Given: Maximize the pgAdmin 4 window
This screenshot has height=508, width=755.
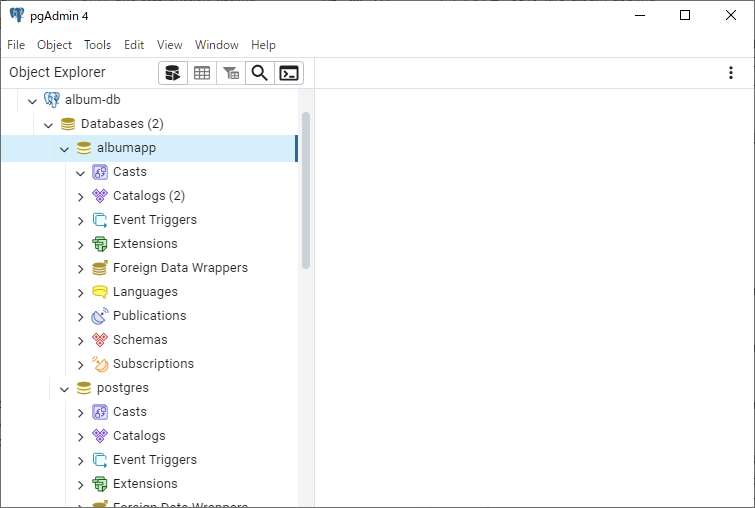Looking at the screenshot, I should (x=685, y=15).
